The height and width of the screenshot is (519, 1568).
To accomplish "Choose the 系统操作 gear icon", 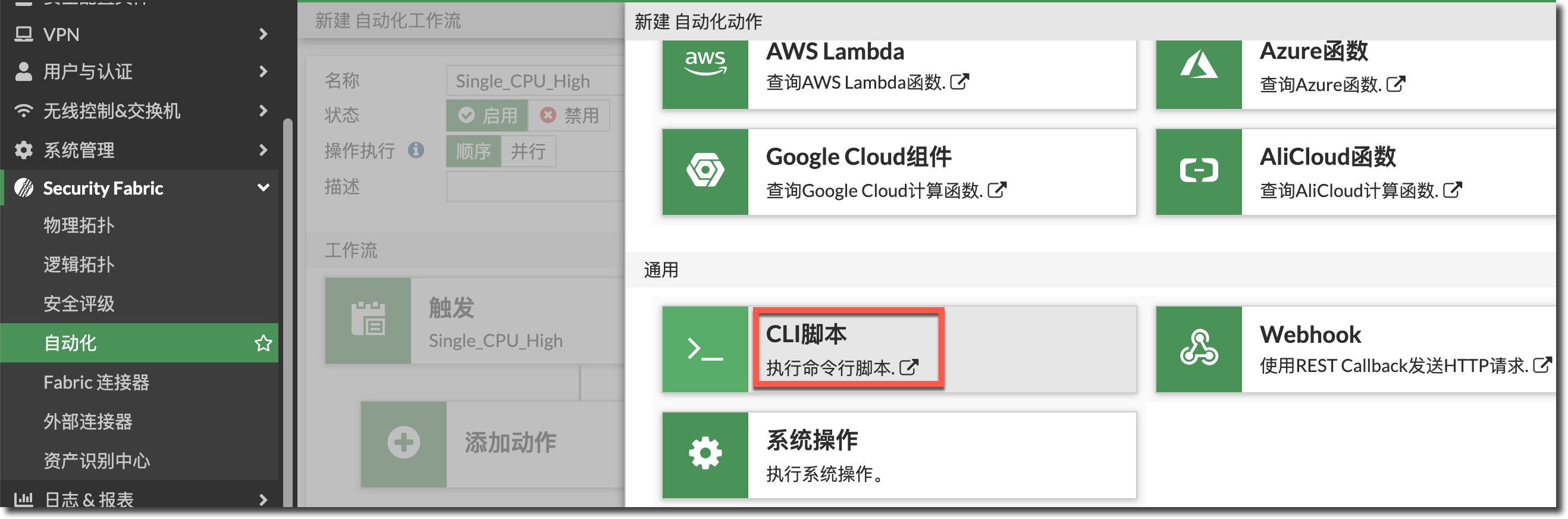I will pos(705,455).
